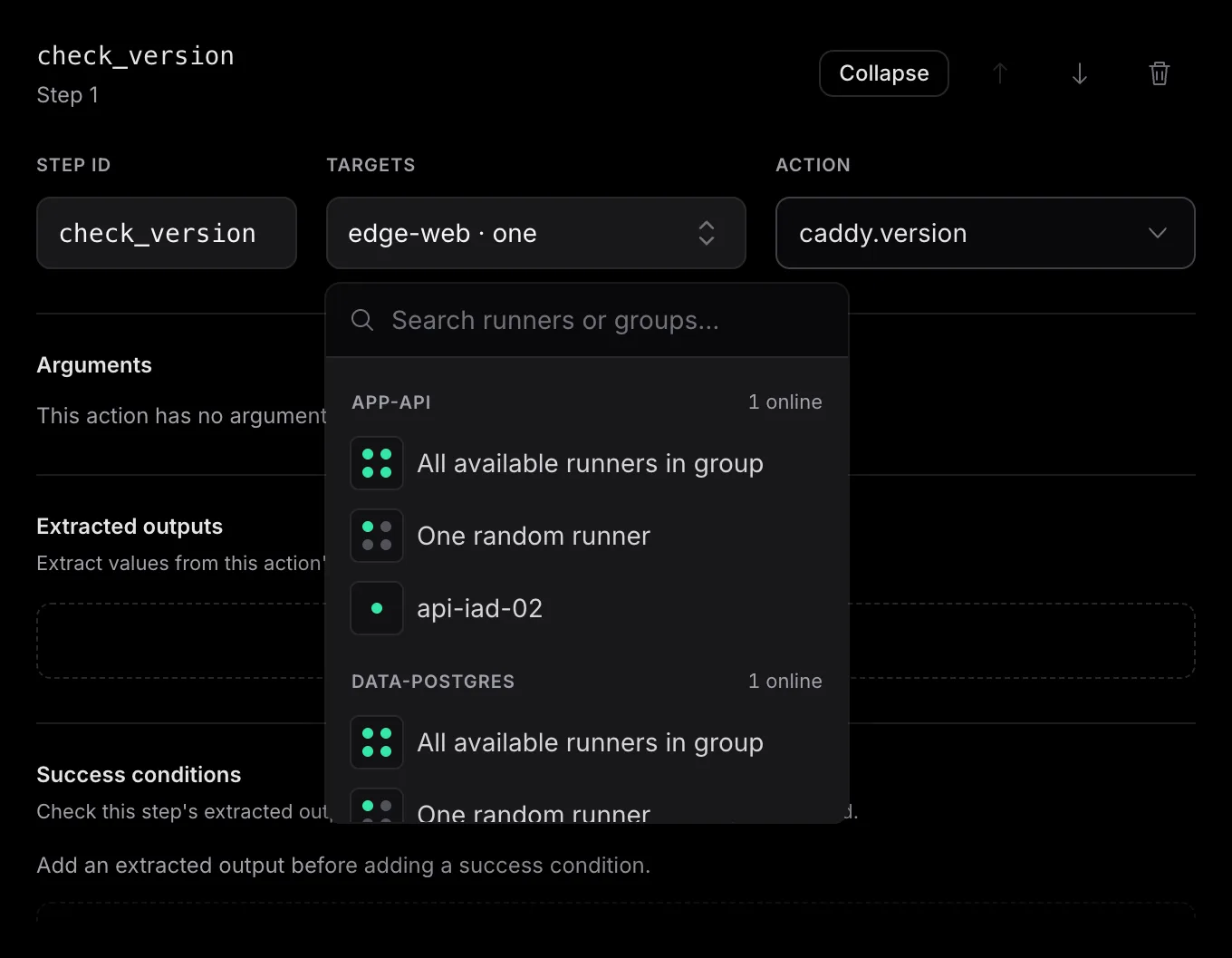Select All available runners in APP-API group
Viewport: 1232px width, 958px height.
click(587, 463)
